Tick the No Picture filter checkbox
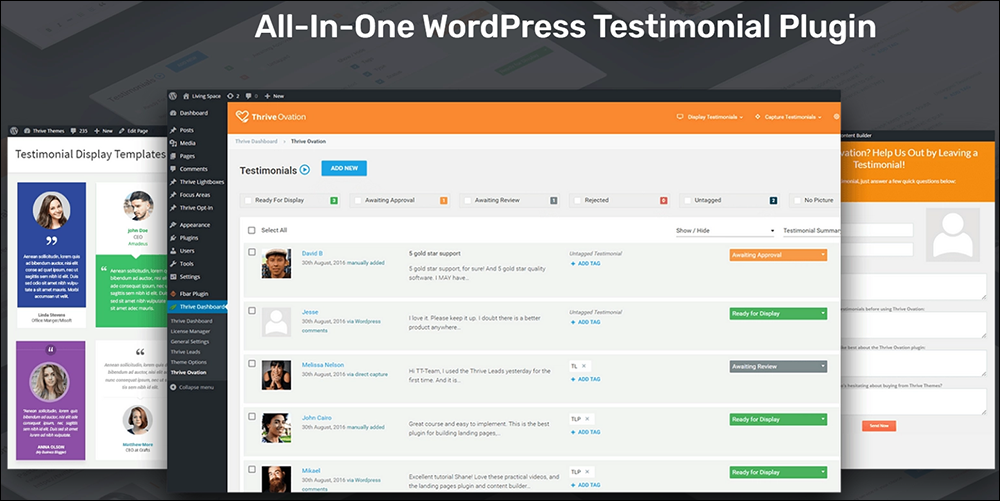Viewport: 1000px width, 501px height. tap(797, 200)
